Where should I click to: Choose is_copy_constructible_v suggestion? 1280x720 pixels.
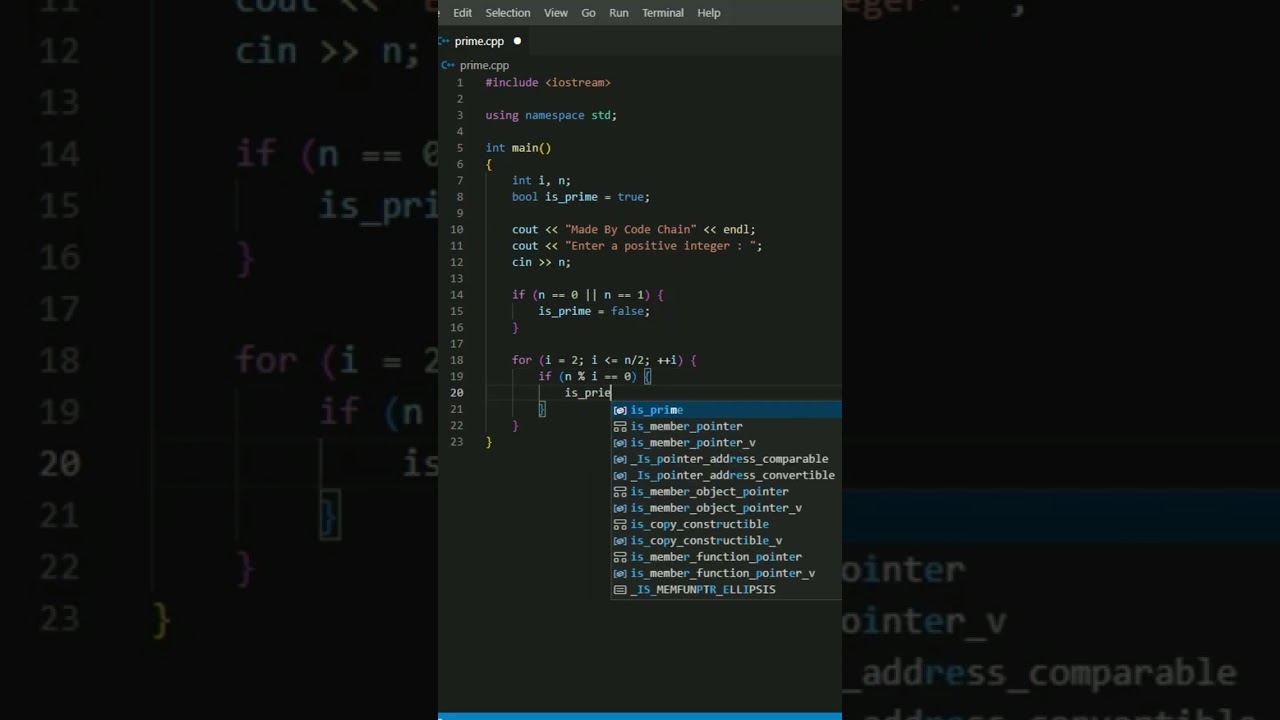click(x=726, y=540)
